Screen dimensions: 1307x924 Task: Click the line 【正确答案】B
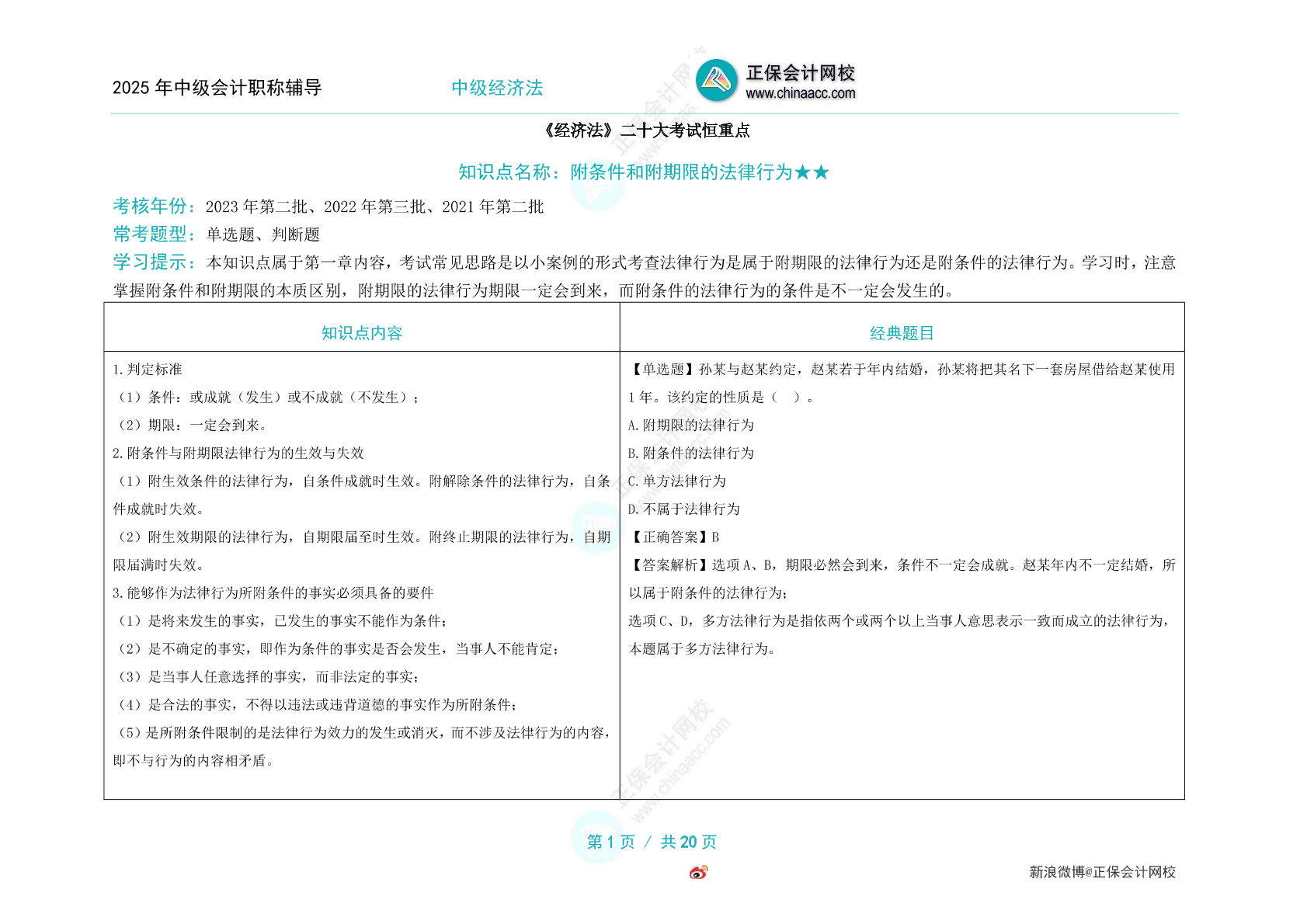click(674, 537)
